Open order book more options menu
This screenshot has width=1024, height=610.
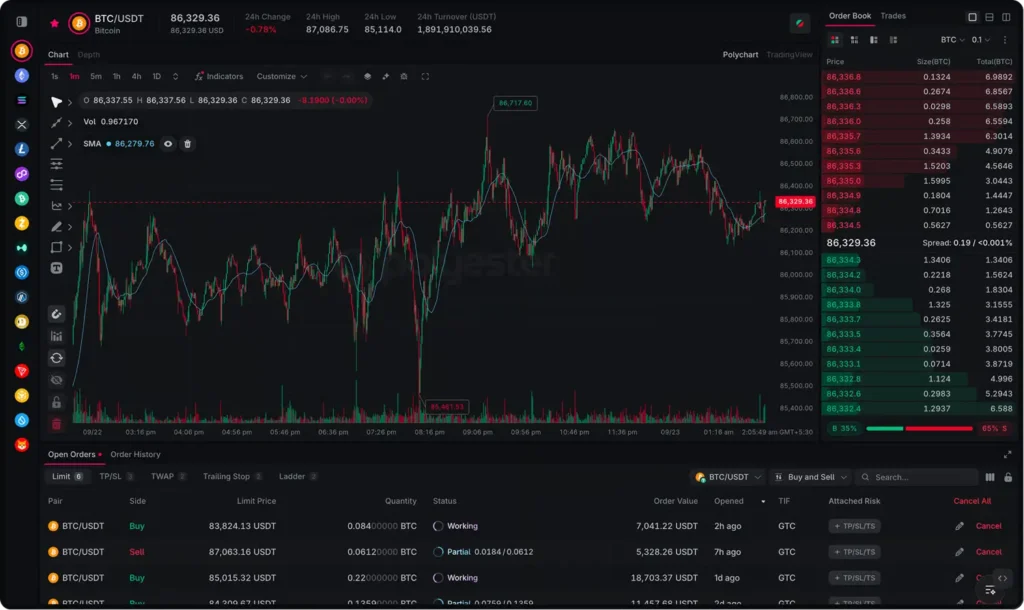pyautogui.click(x=1005, y=40)
